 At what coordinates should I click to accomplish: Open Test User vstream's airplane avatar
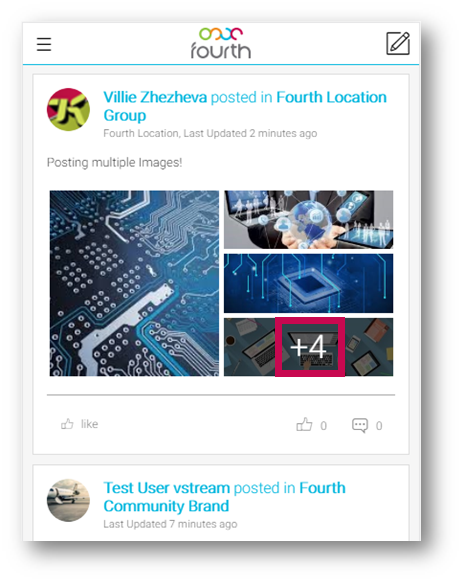tap(68, 500)
